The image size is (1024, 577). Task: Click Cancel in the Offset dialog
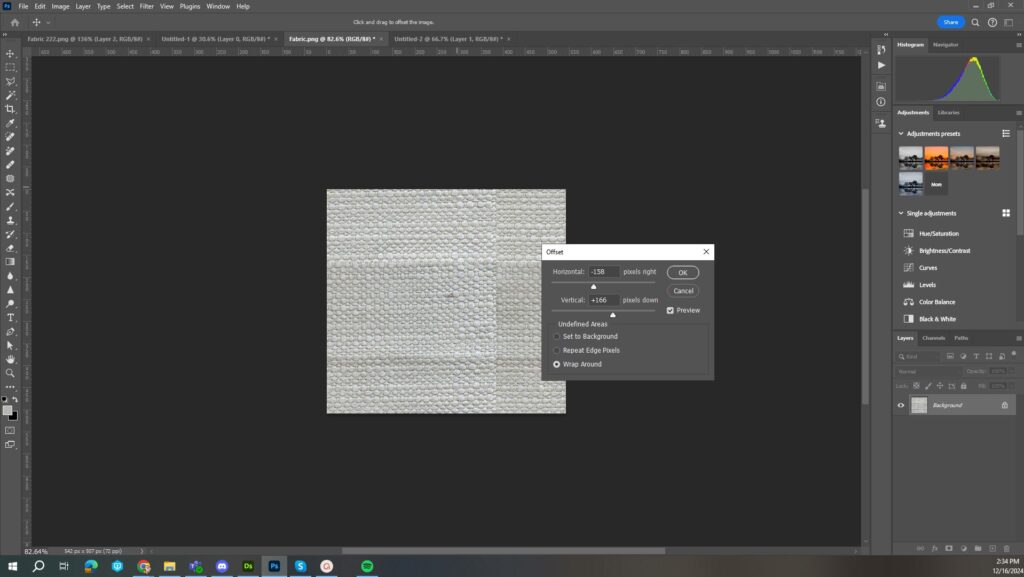point(683,291)
